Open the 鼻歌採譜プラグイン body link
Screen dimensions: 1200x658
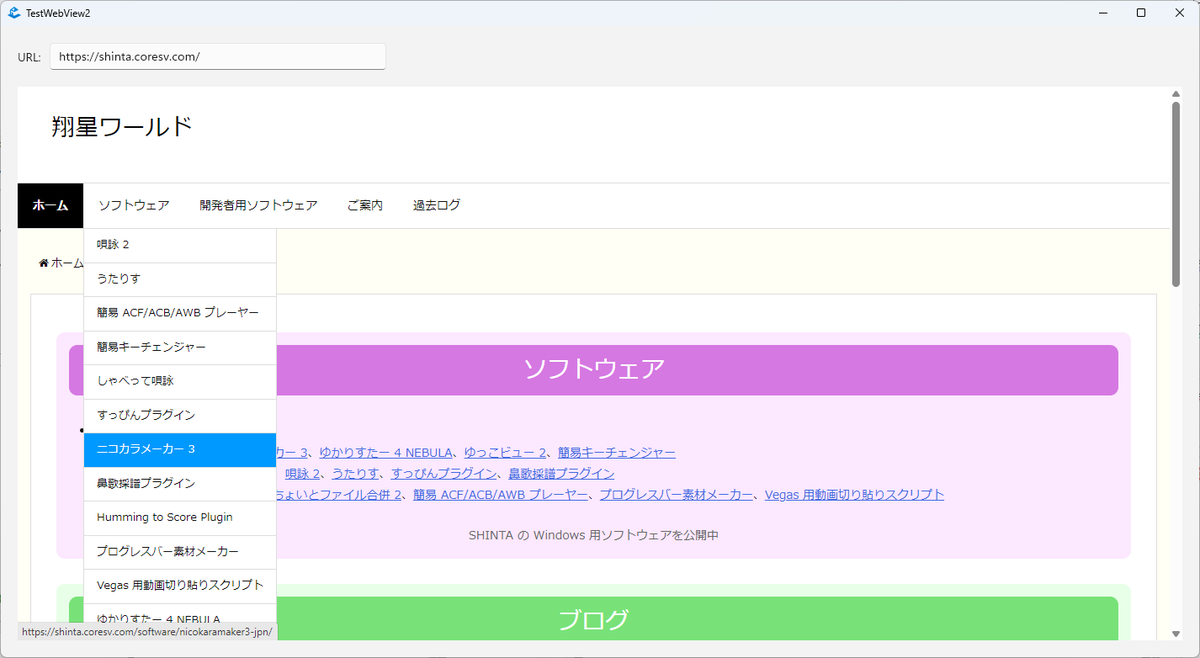click(561, 474)
